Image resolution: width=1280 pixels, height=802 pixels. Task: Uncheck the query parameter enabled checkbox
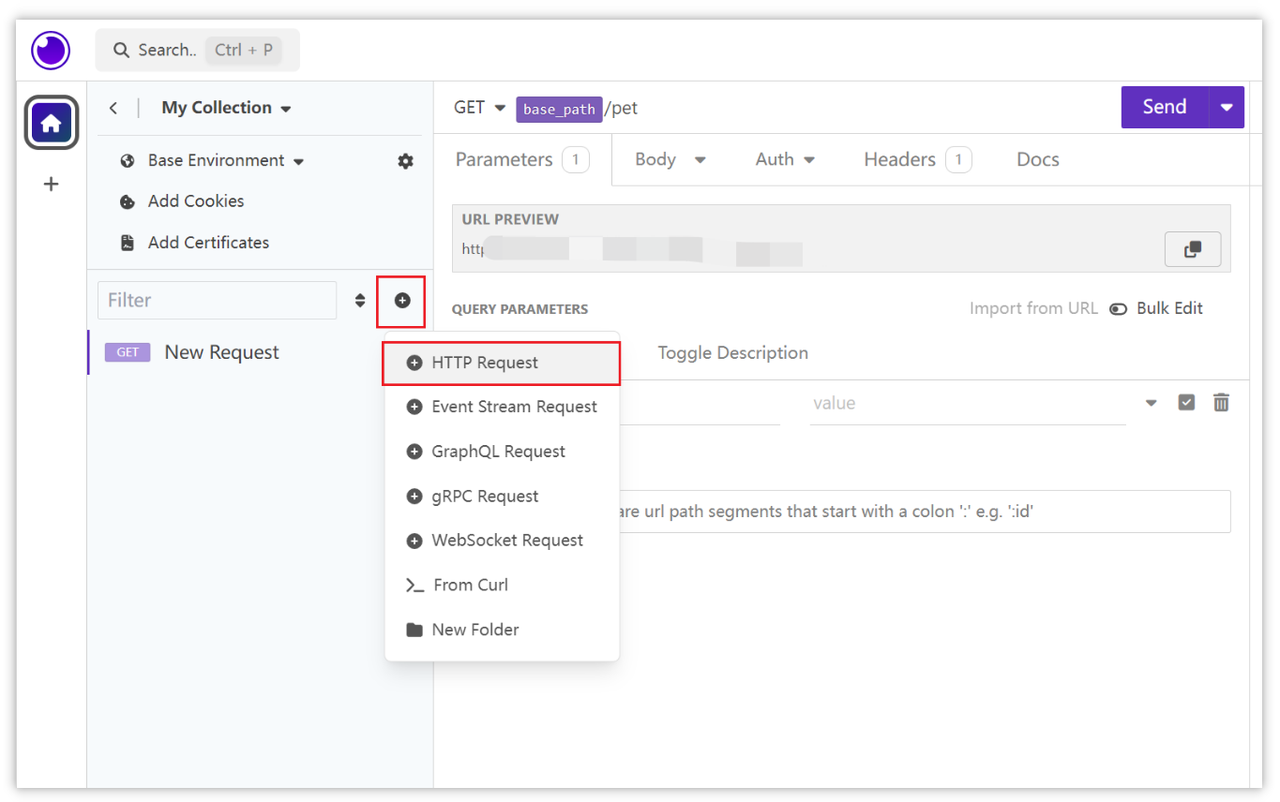[1186, 403]
